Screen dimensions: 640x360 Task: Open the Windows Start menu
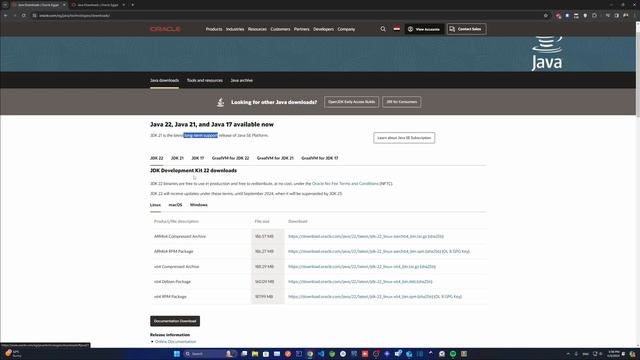177,353
